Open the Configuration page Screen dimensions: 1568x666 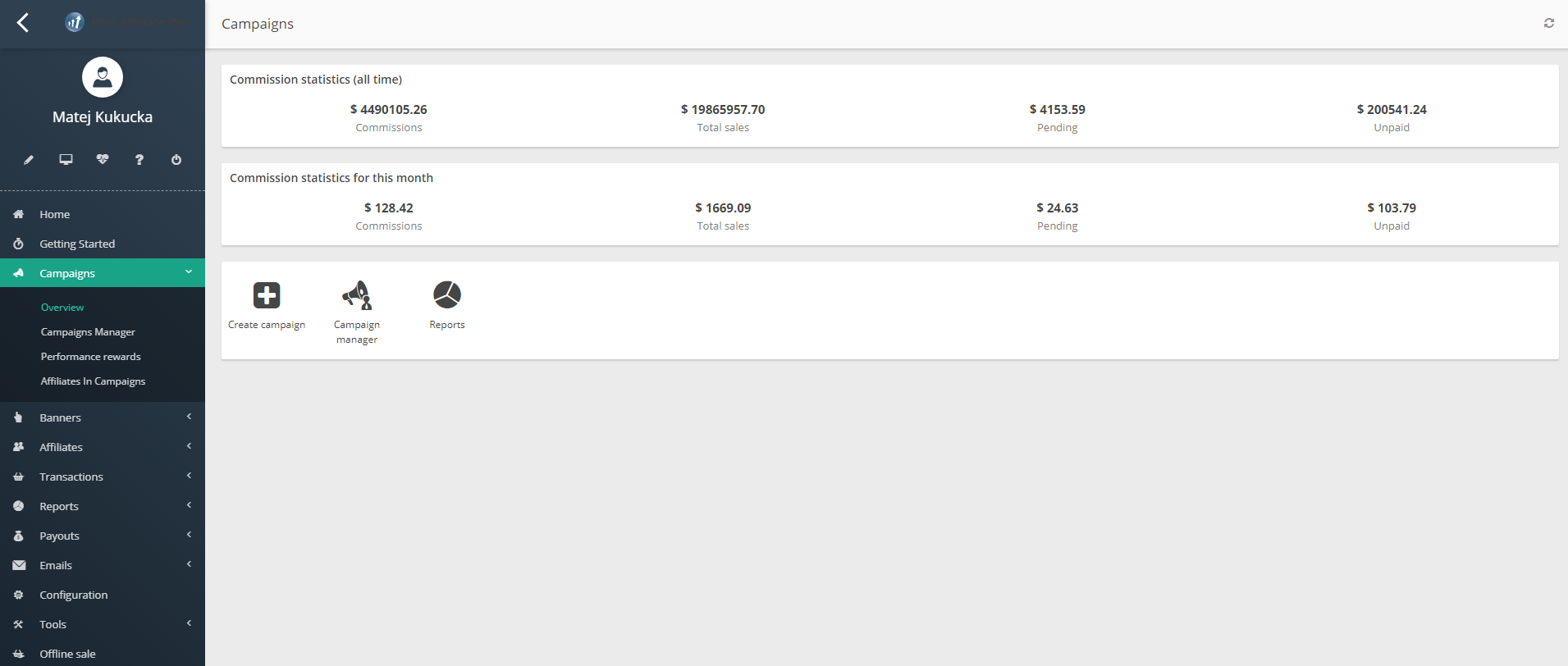tap(74, 595)
